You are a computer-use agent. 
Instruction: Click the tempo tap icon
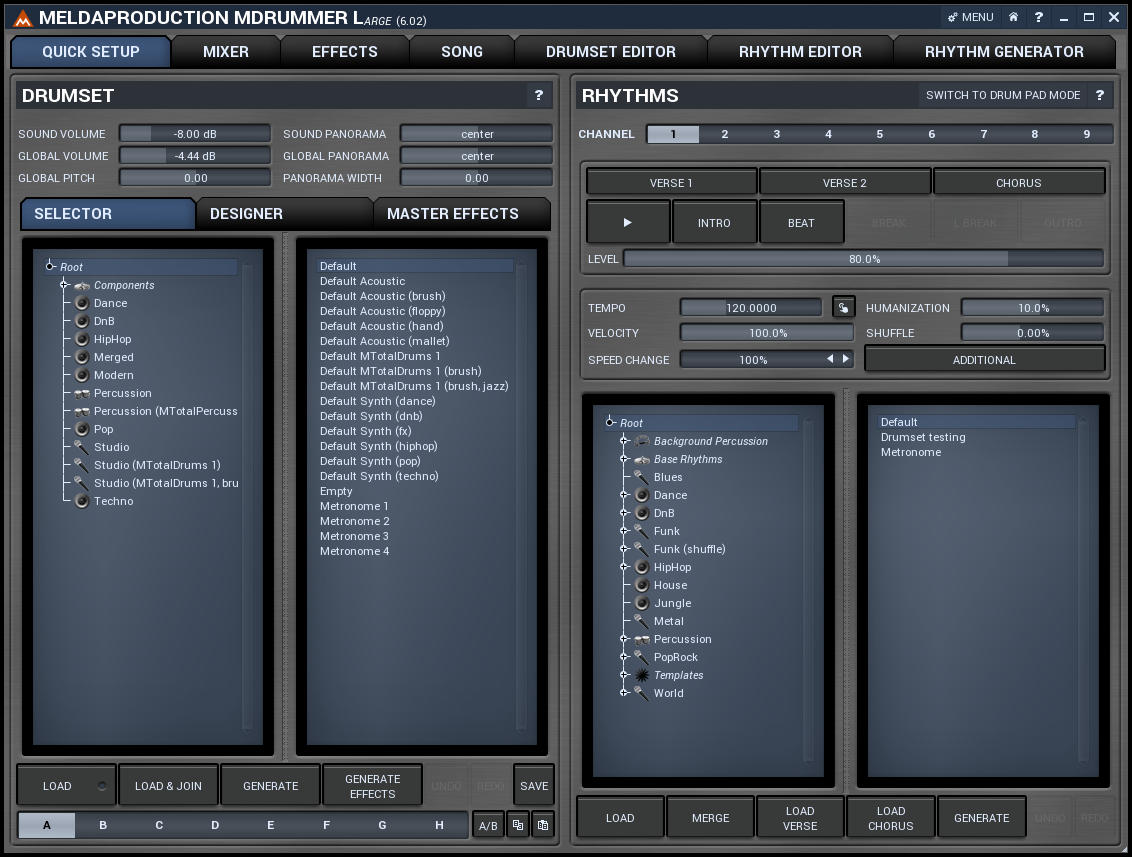click(x=843, y=308)
